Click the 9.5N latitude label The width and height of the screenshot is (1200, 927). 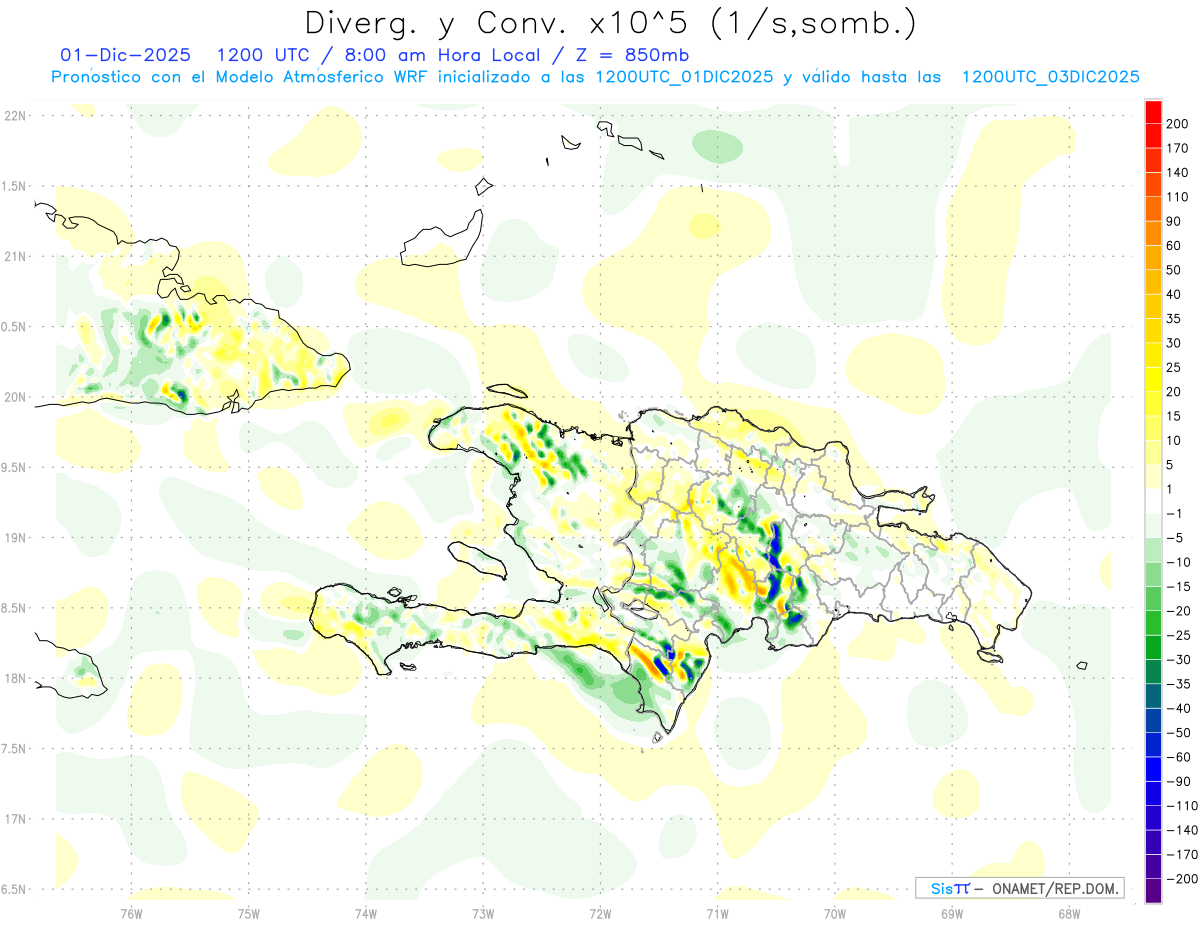15,467
